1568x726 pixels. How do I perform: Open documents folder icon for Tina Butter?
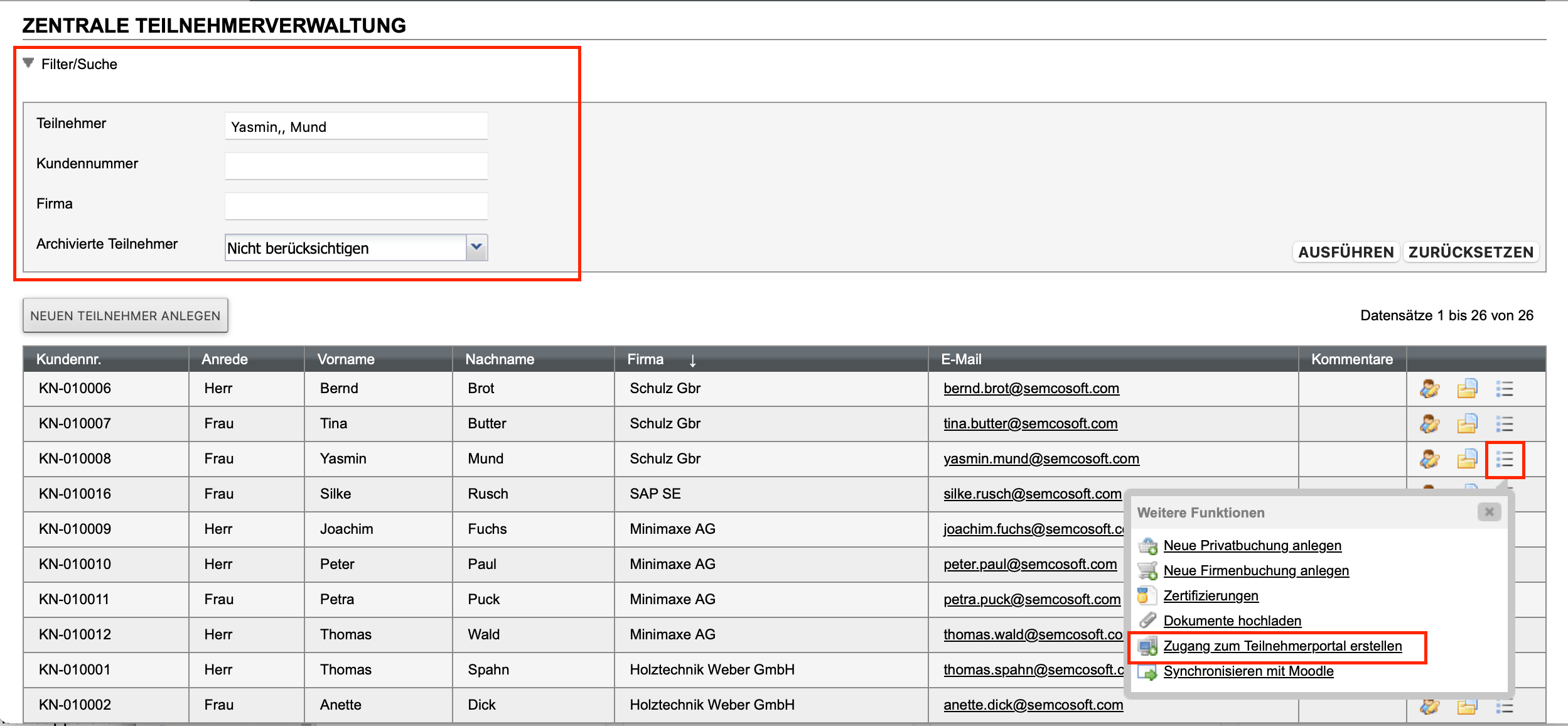coord(1467,424)
